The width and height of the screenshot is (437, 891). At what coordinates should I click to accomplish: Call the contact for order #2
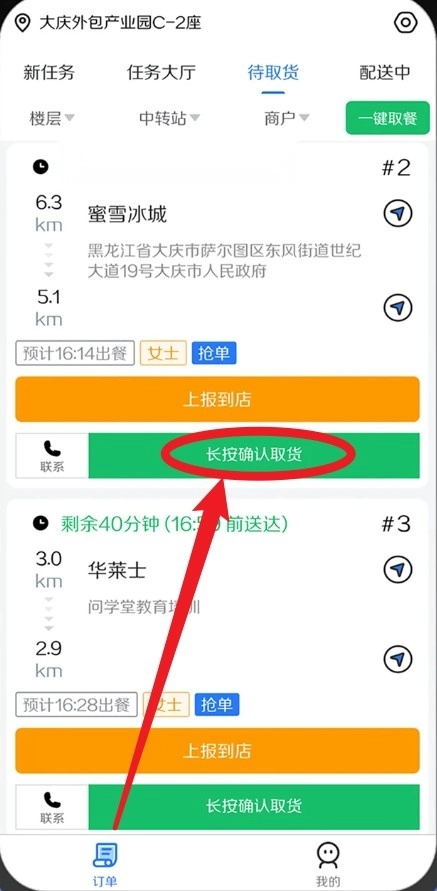click(x=52, y=456)
